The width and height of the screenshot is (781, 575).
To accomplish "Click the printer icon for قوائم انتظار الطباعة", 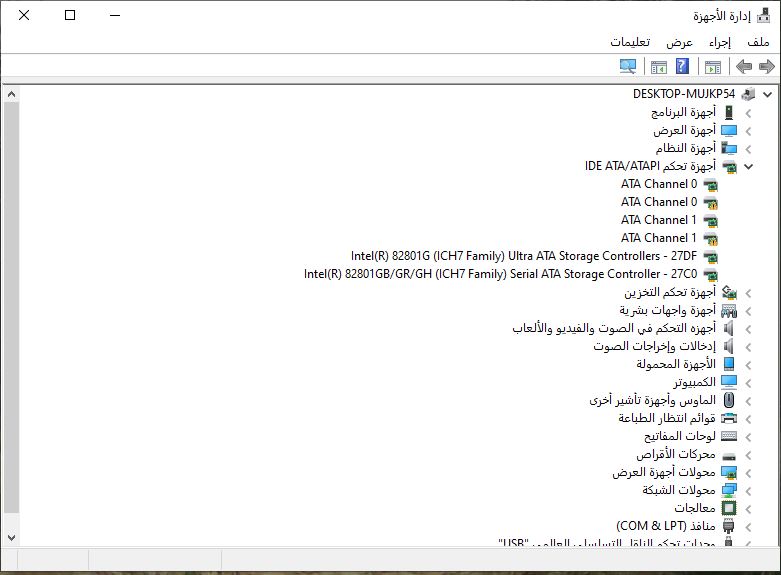I will click(729, 418).
